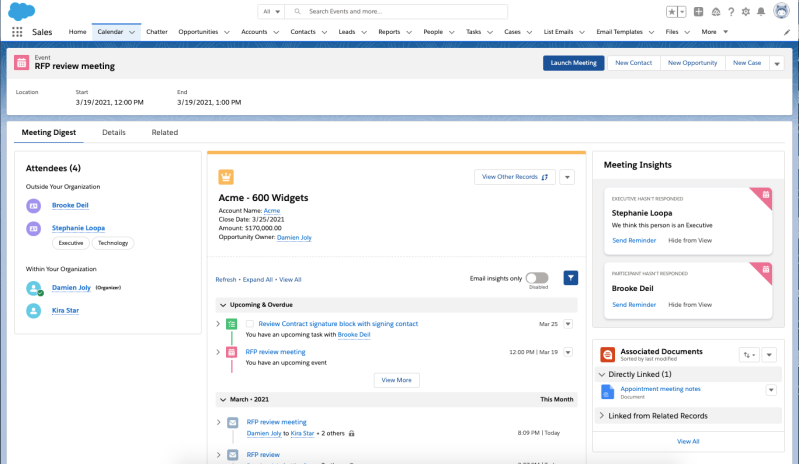The image size is (799, 464).
Task: Open the Mar 25 task row action dropdown
Action: pos(568,324)
